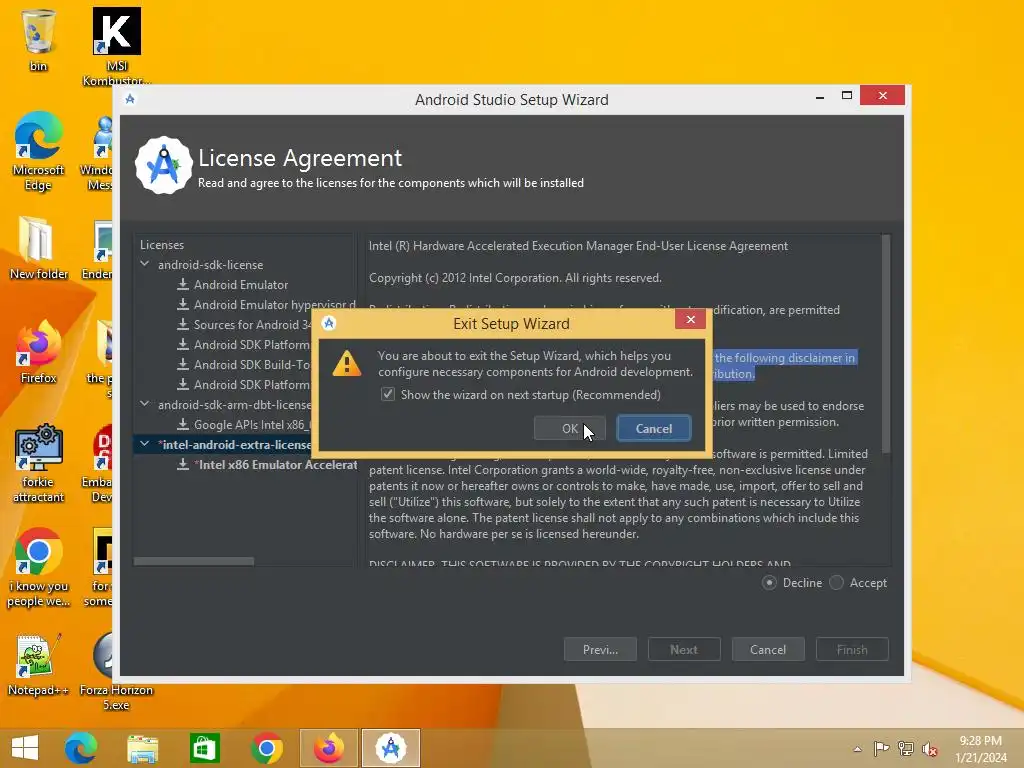Click Android Studio icon in wizard title bar
This screenshot has height=768, width=1024.
coord(130,99)
